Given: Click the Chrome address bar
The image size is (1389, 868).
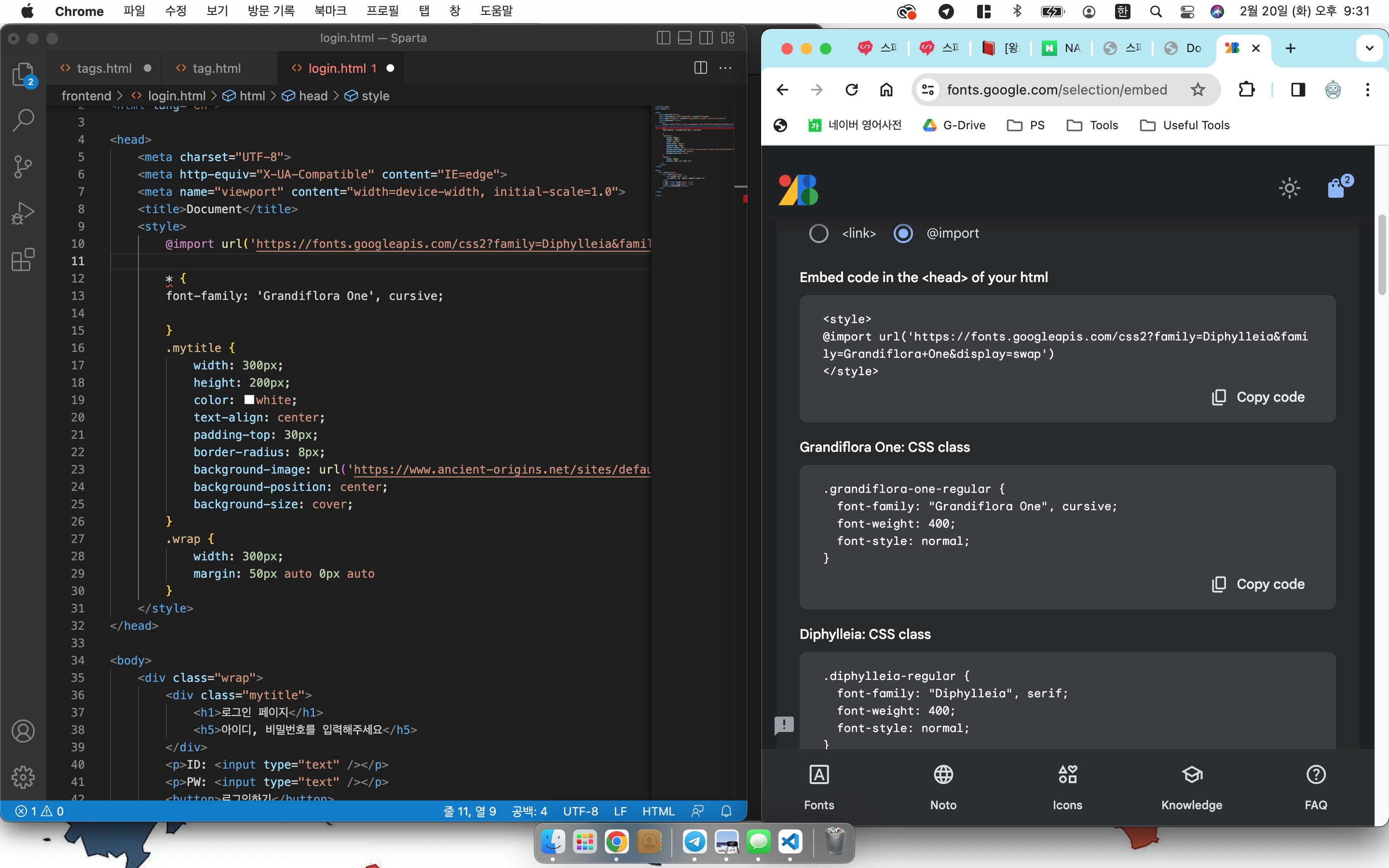Looking at the screenshot, I should 1056,90.
